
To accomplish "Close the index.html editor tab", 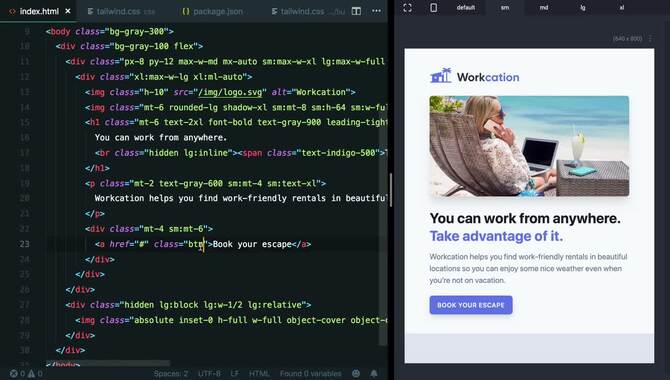I will pos(68,11).
